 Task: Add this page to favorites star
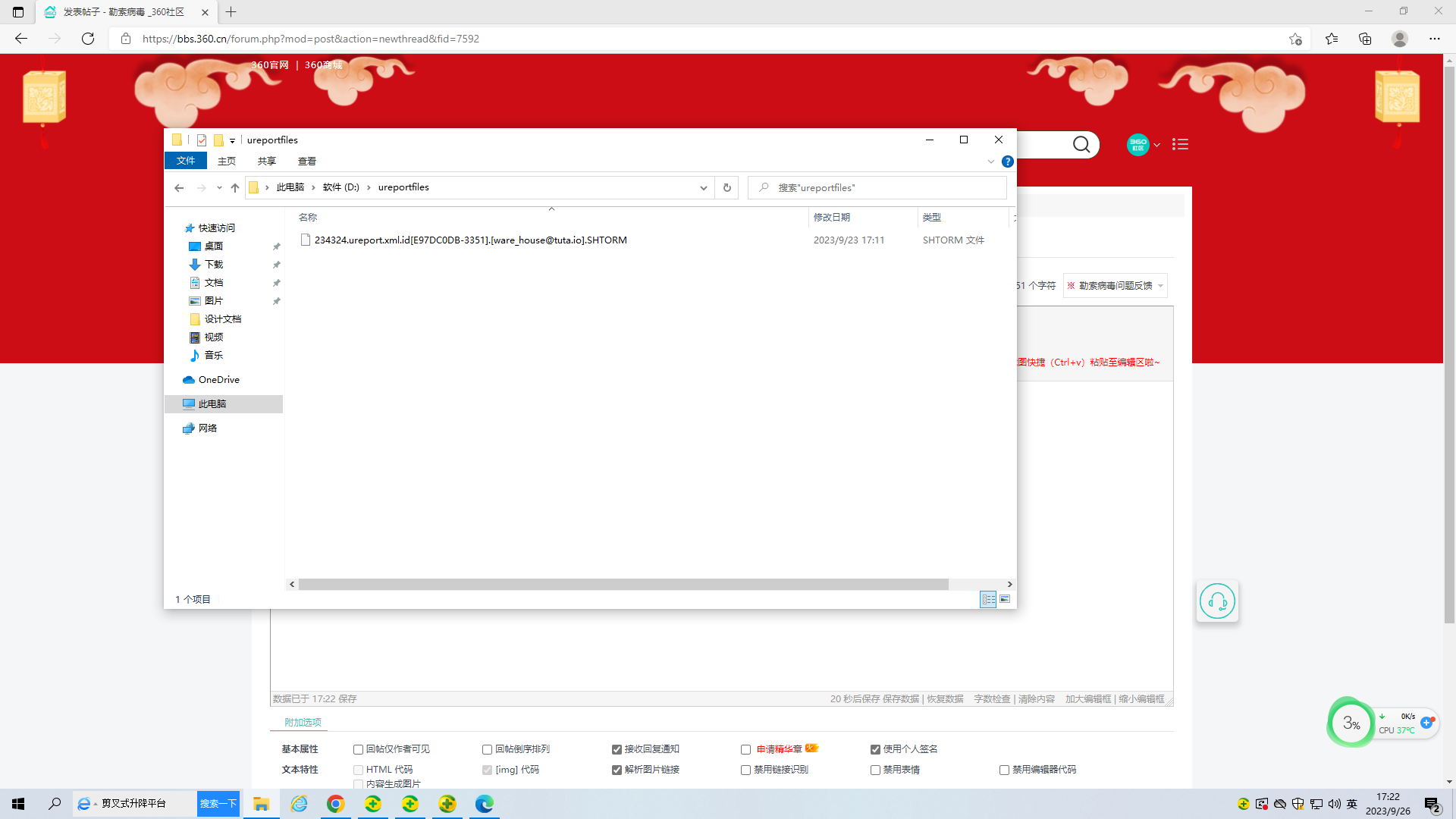click(x=1295, y=39)
